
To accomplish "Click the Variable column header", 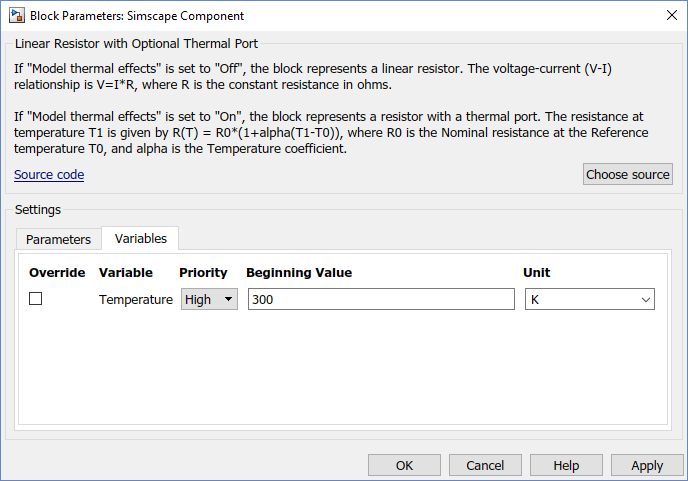I will (x=126, y=272).
